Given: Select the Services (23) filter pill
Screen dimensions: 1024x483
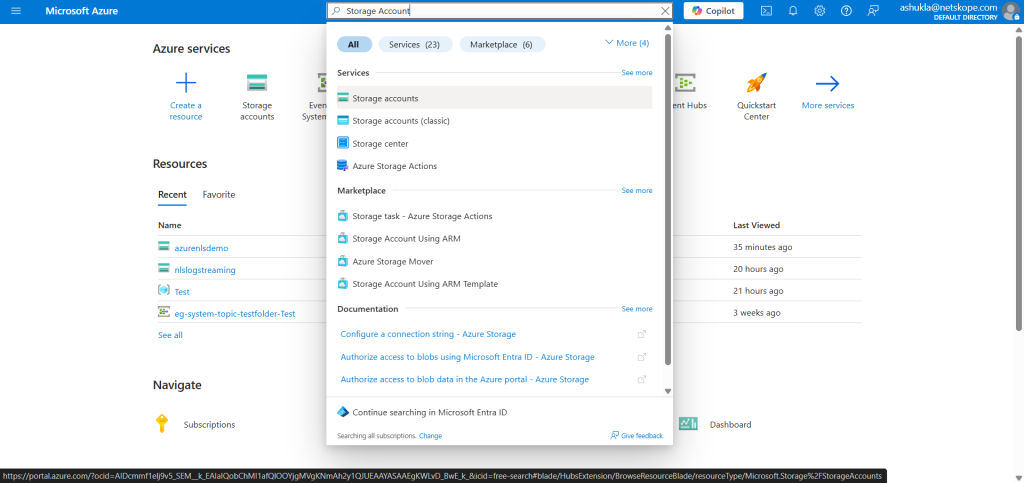Looking at the screenshot, I should [415, 44].
